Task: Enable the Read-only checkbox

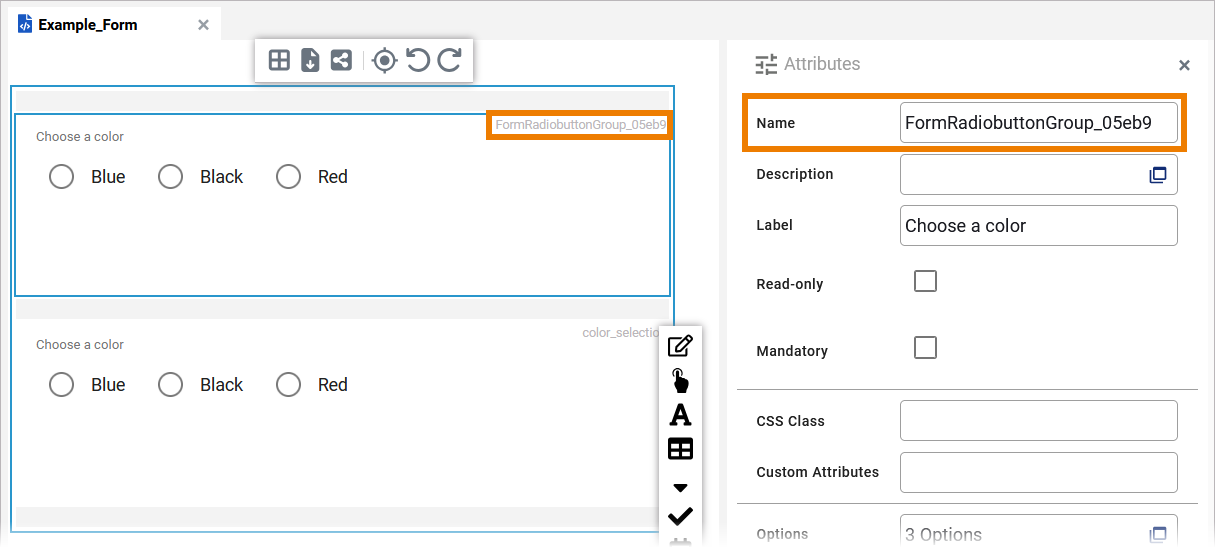Action: point(926,281)
